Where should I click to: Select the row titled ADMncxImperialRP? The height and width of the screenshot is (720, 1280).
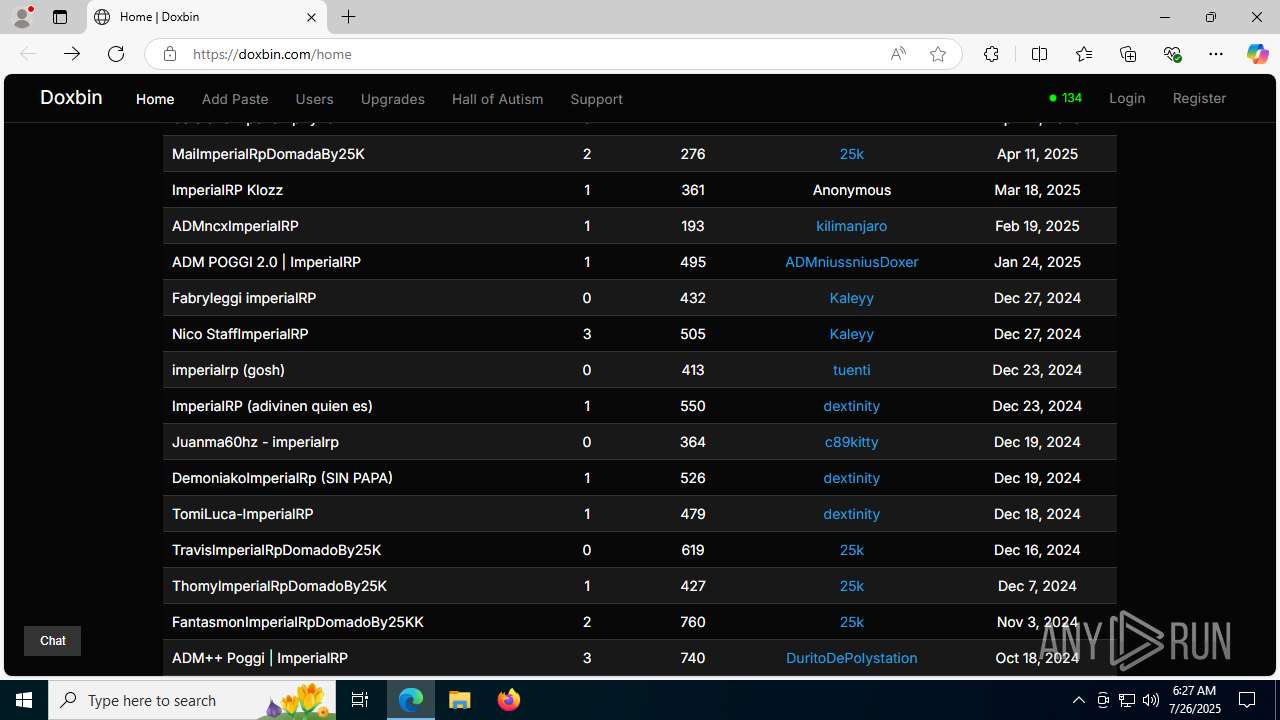[640, 226]
